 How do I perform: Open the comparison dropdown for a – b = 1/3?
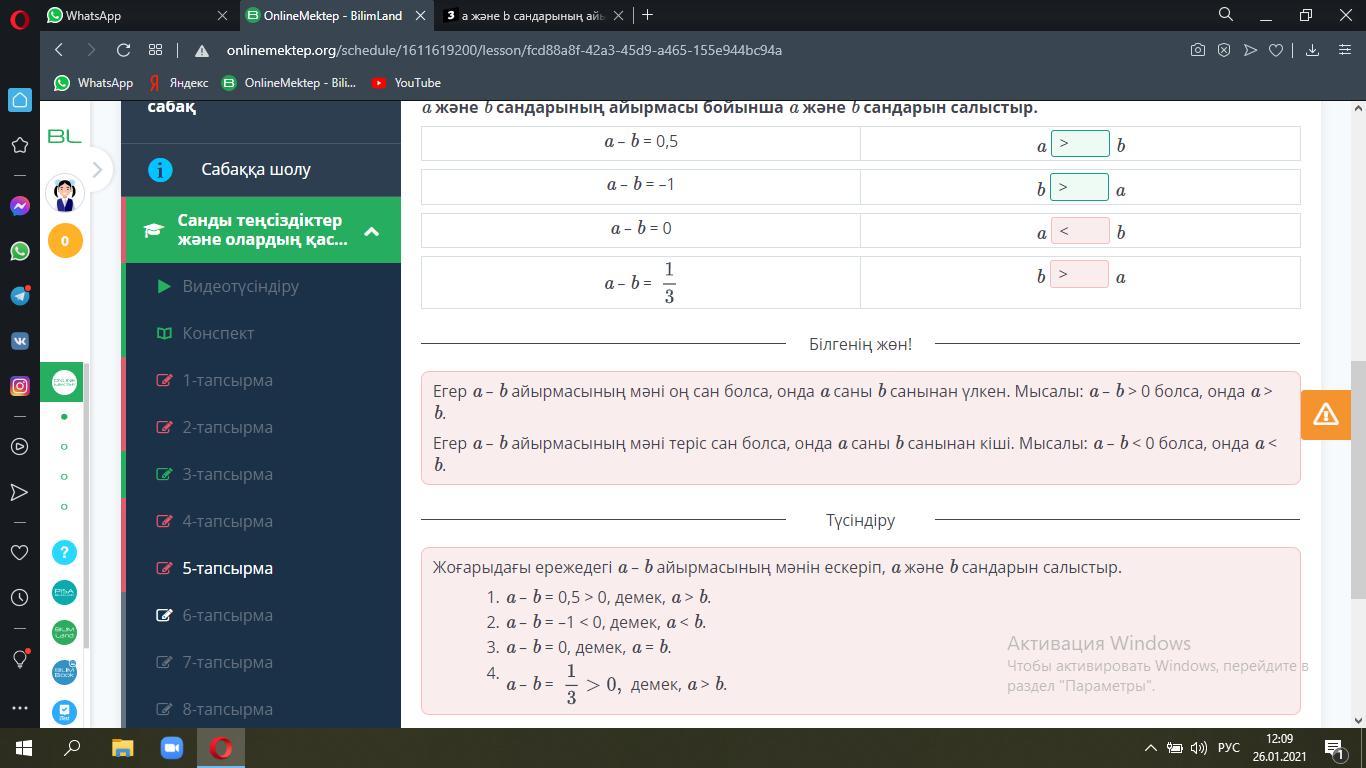1079,274
